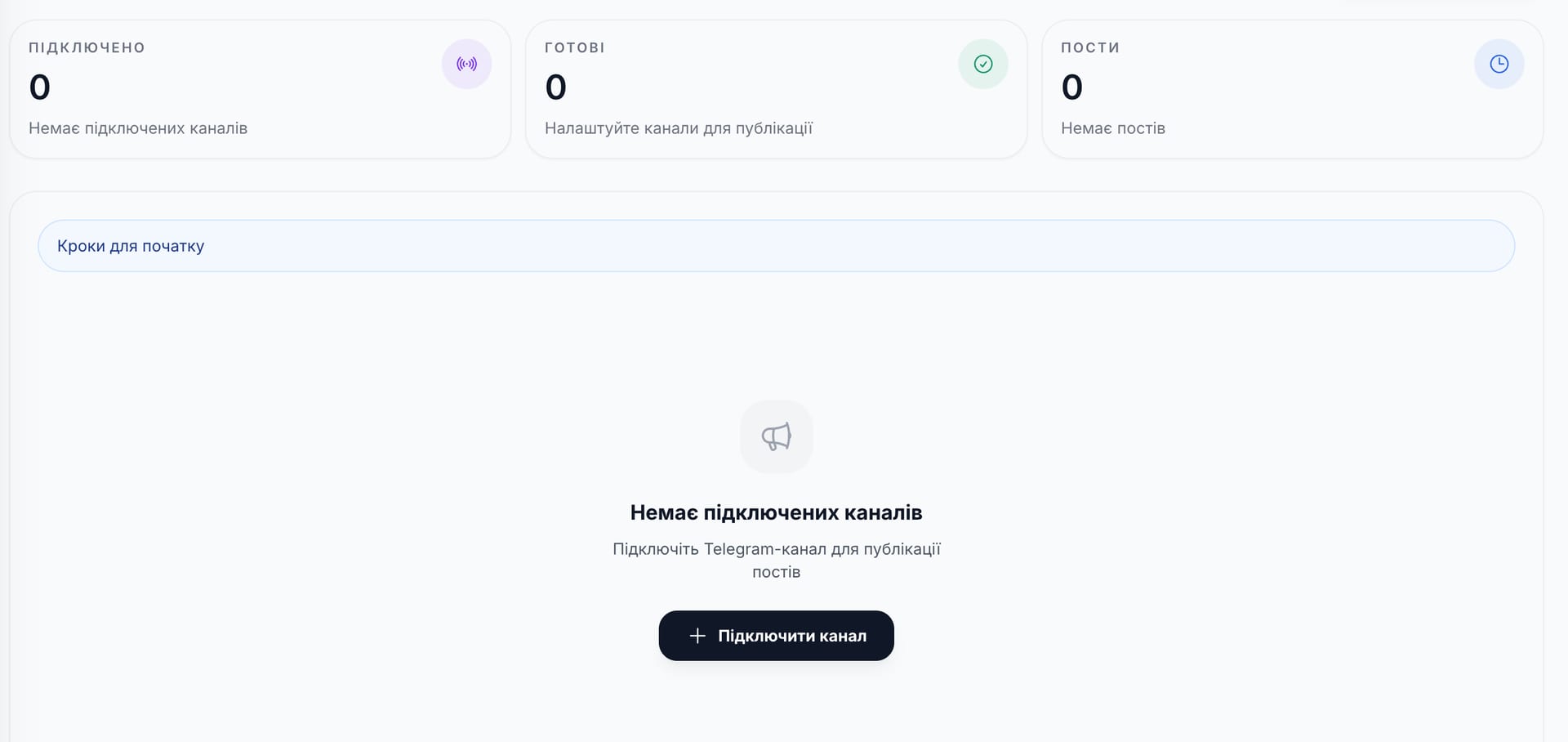Expand the Кроки для початку section
Screen dimensions: 1568x742
click(x=777, y=246)
